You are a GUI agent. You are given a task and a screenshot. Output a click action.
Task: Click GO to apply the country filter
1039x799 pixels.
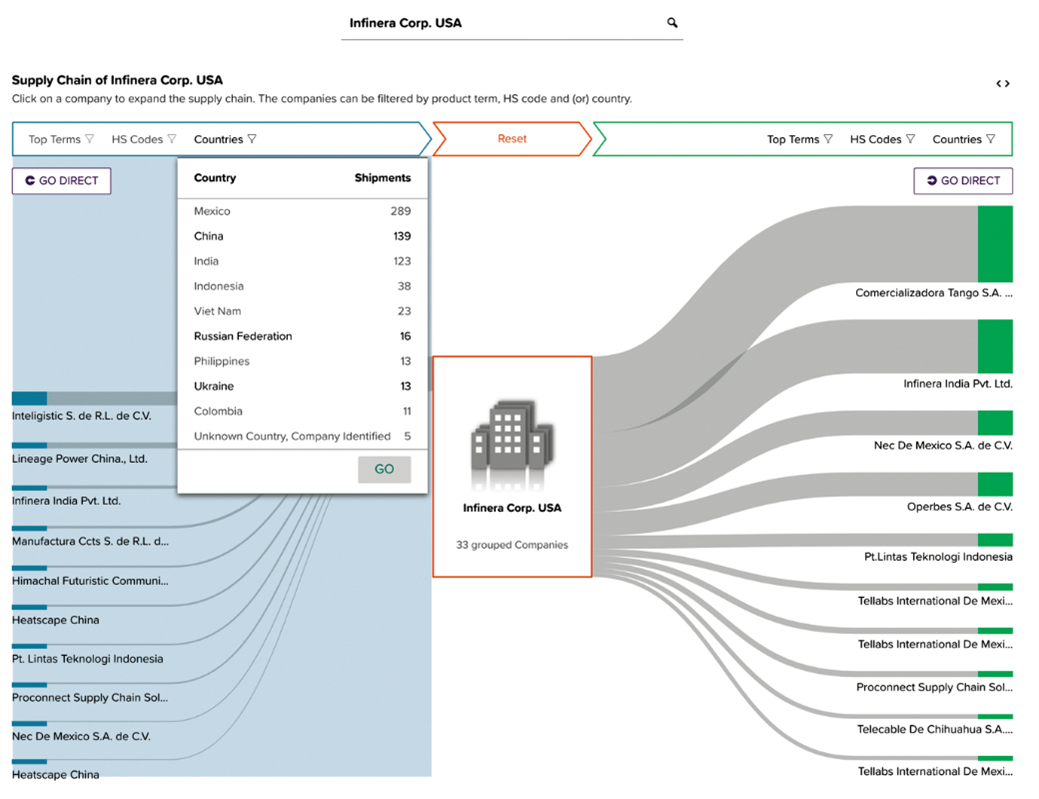384,469
